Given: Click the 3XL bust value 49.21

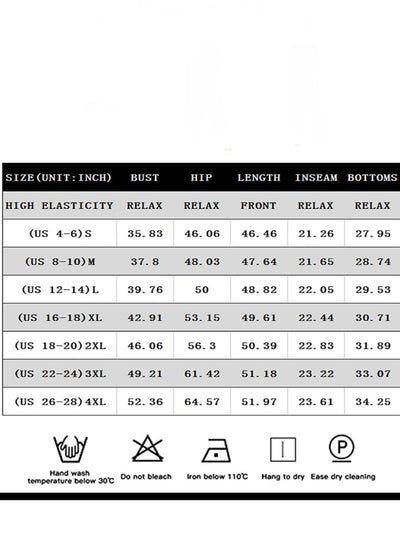Looking at the screenshot, I should point(145,374).
